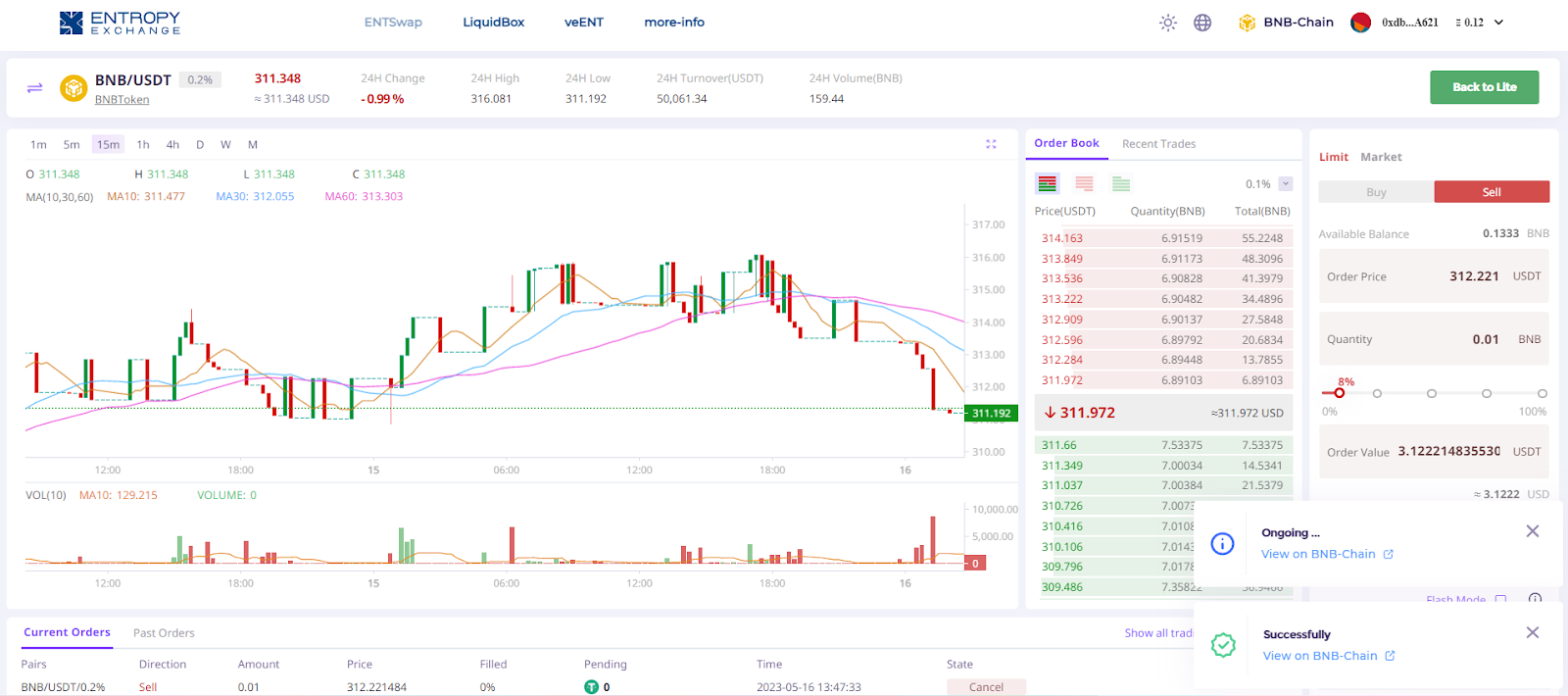Click the 0xdb...A621 wallet address
The image size is (1568, 696).
1410,23
